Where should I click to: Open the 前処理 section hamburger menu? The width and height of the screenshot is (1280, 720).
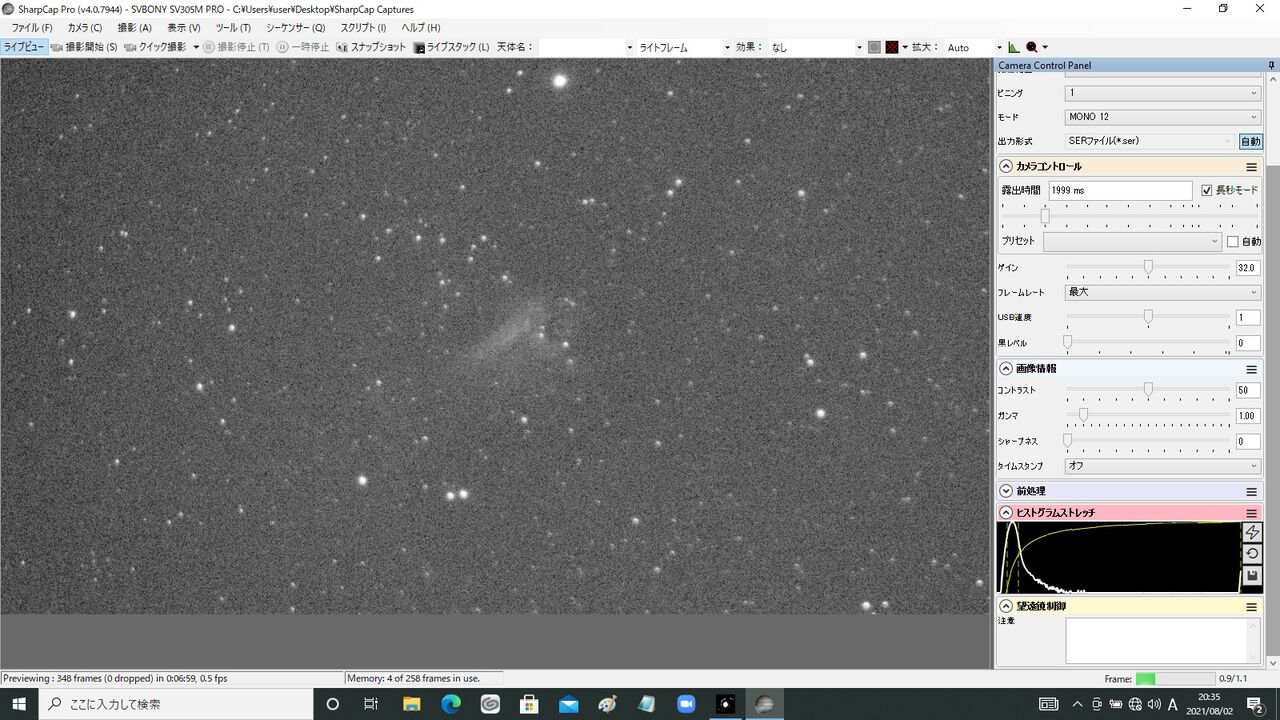coord(1251,491)
